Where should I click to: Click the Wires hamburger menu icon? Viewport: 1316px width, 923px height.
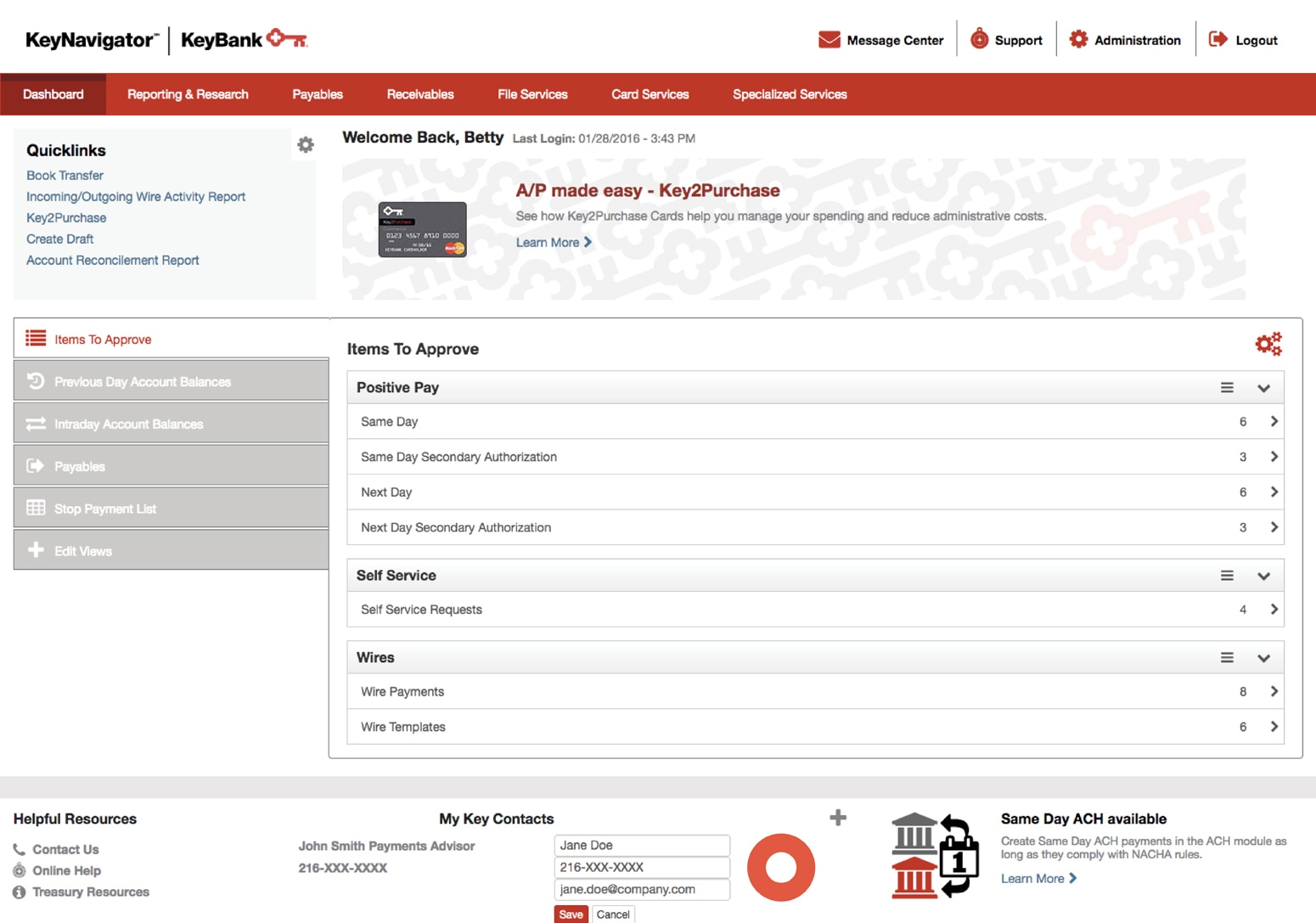pos(1227,658)
